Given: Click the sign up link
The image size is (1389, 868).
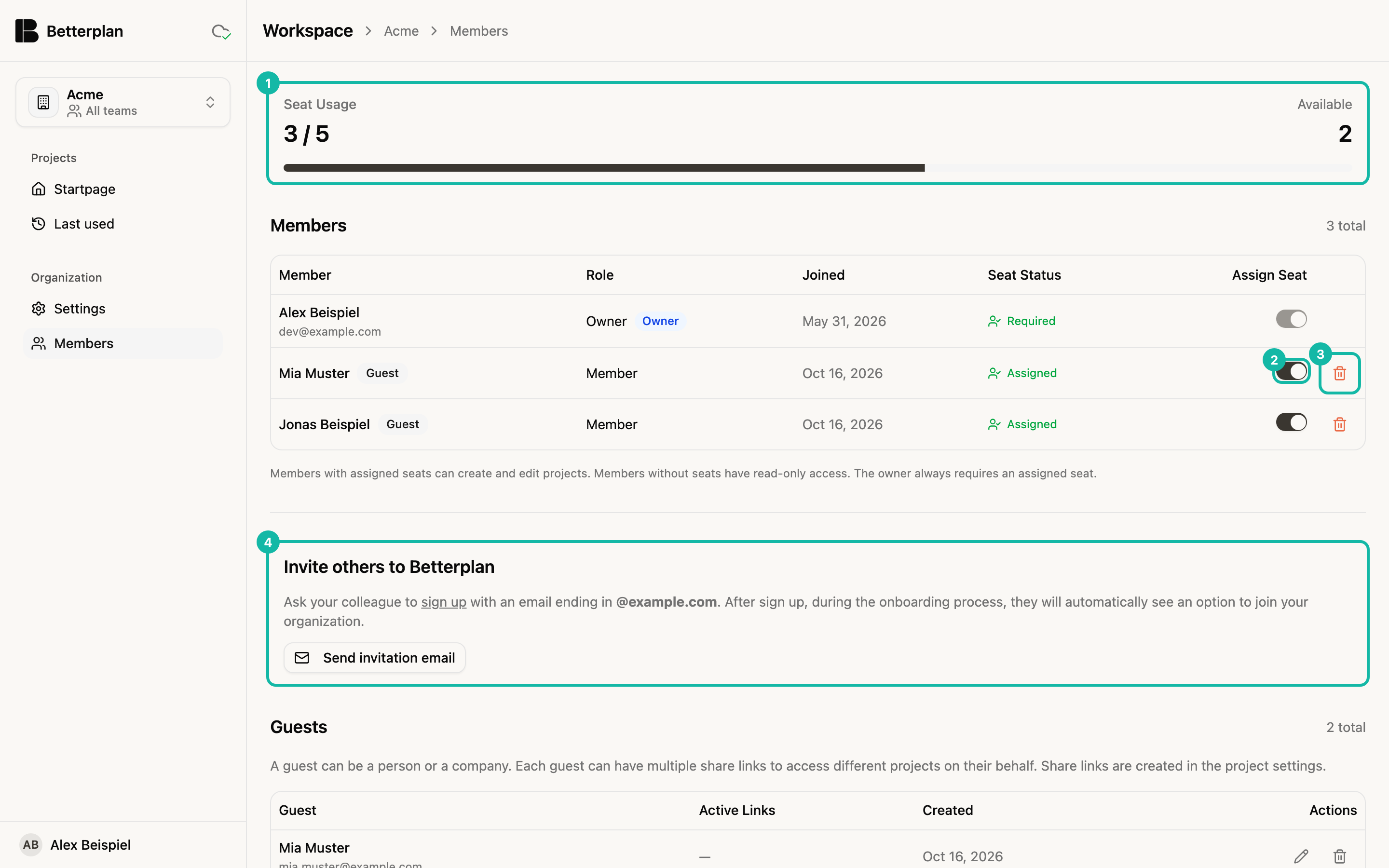Looking at the screenshot, I should point(444,602).
